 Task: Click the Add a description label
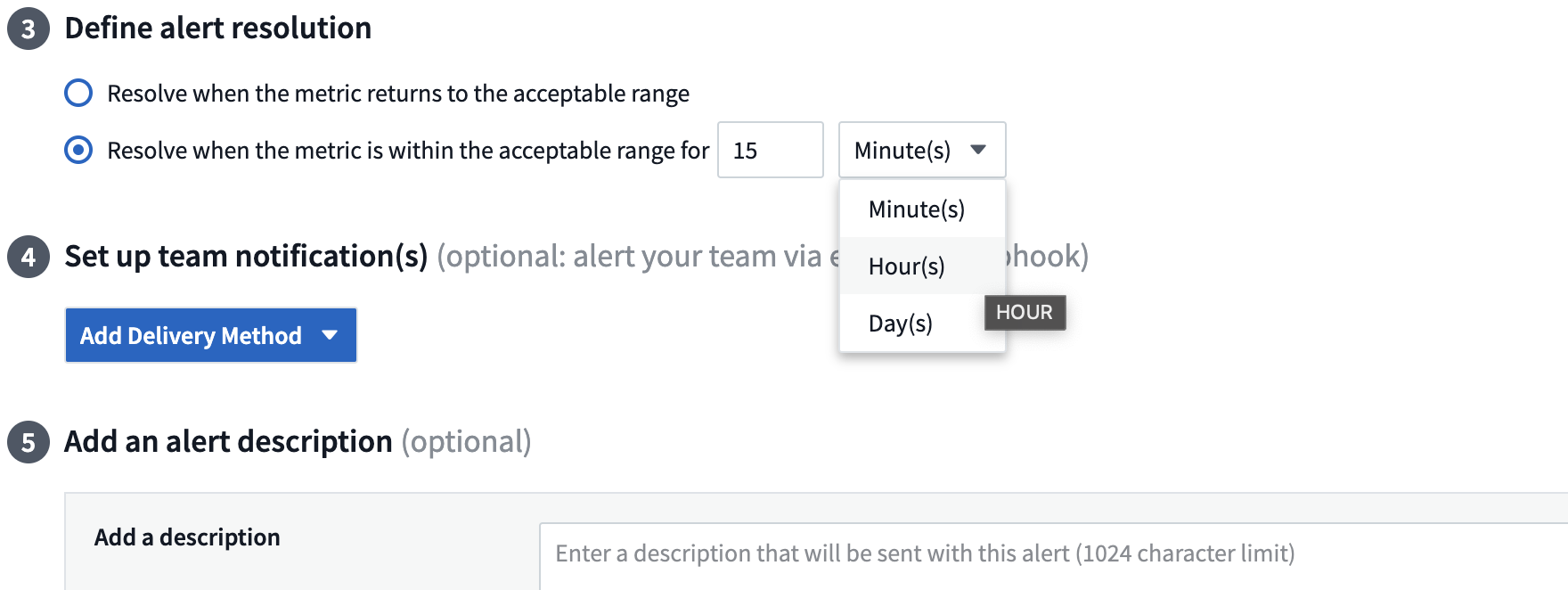pos(187,537)
